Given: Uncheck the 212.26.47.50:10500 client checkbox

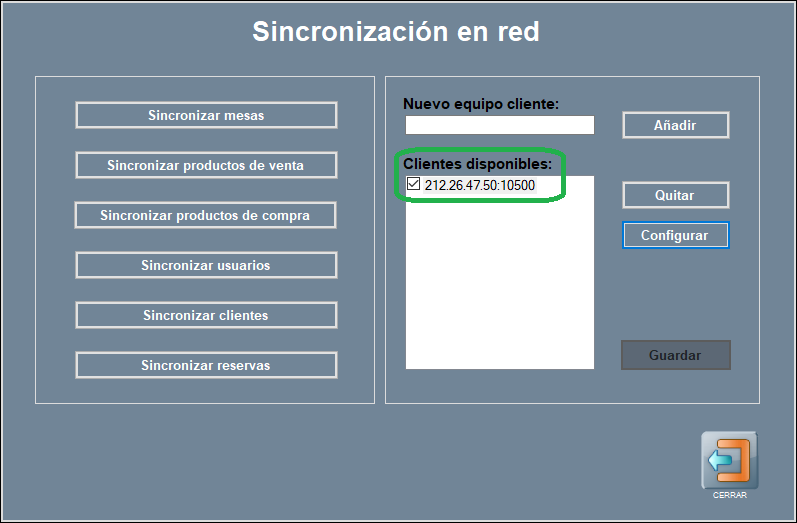Looking at the screenshot, I should (414, 184).
